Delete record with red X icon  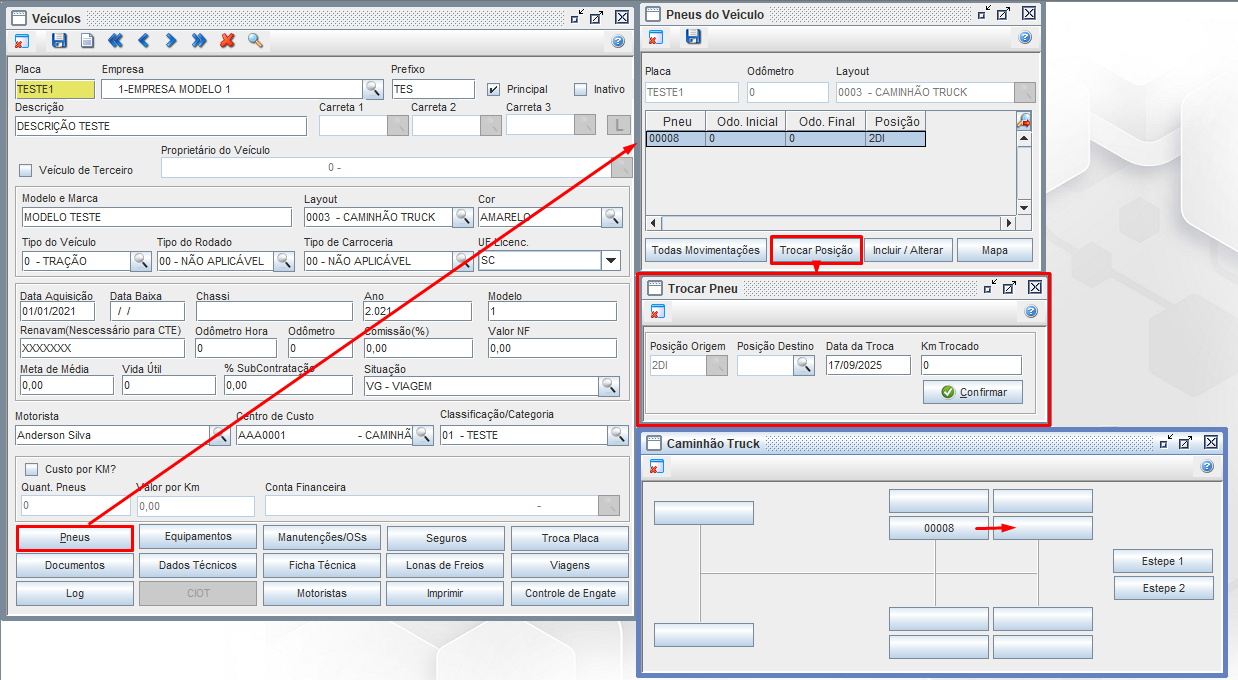coord(227,41)
